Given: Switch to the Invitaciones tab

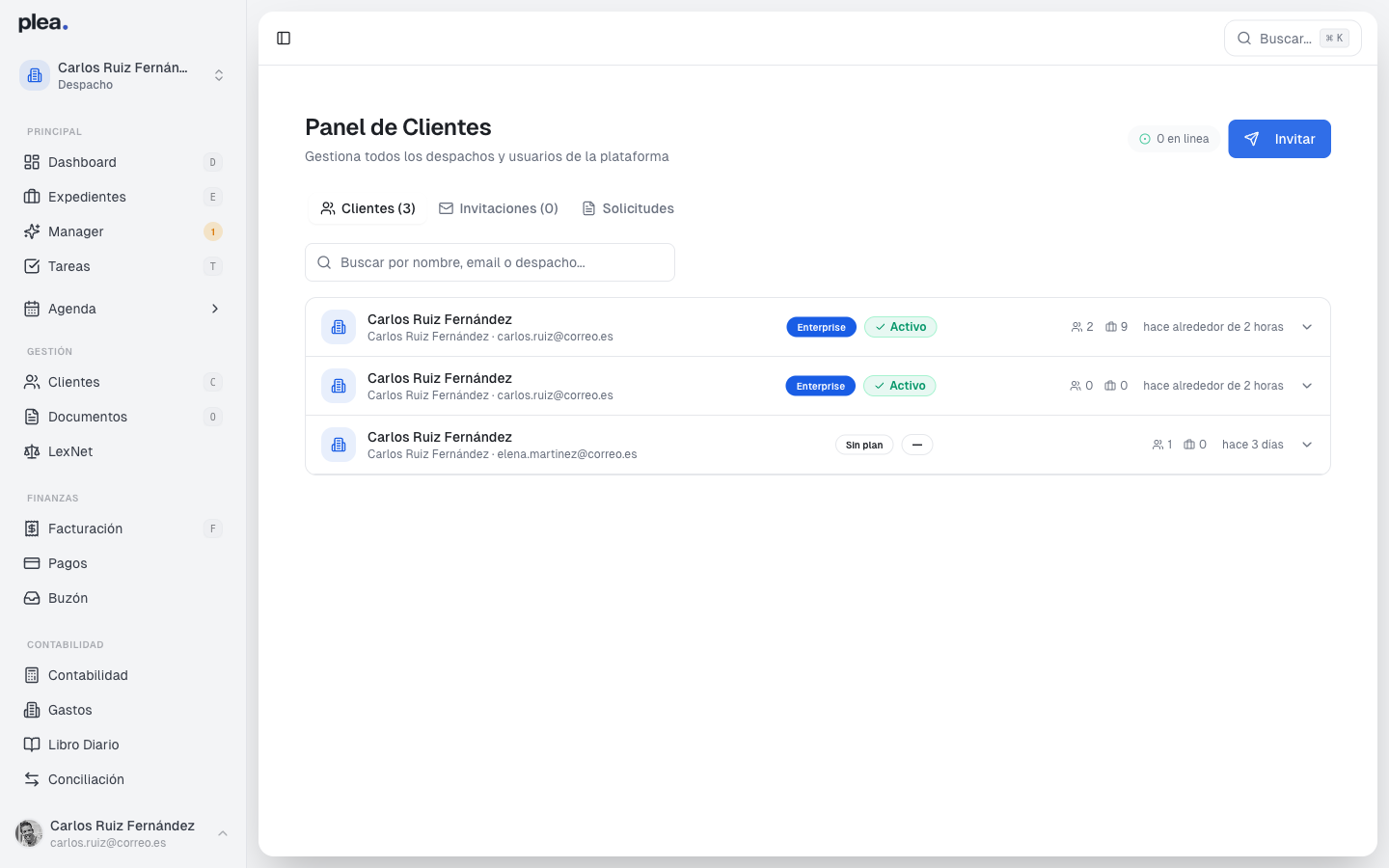Looking at the screenshot, I should 498,208.
